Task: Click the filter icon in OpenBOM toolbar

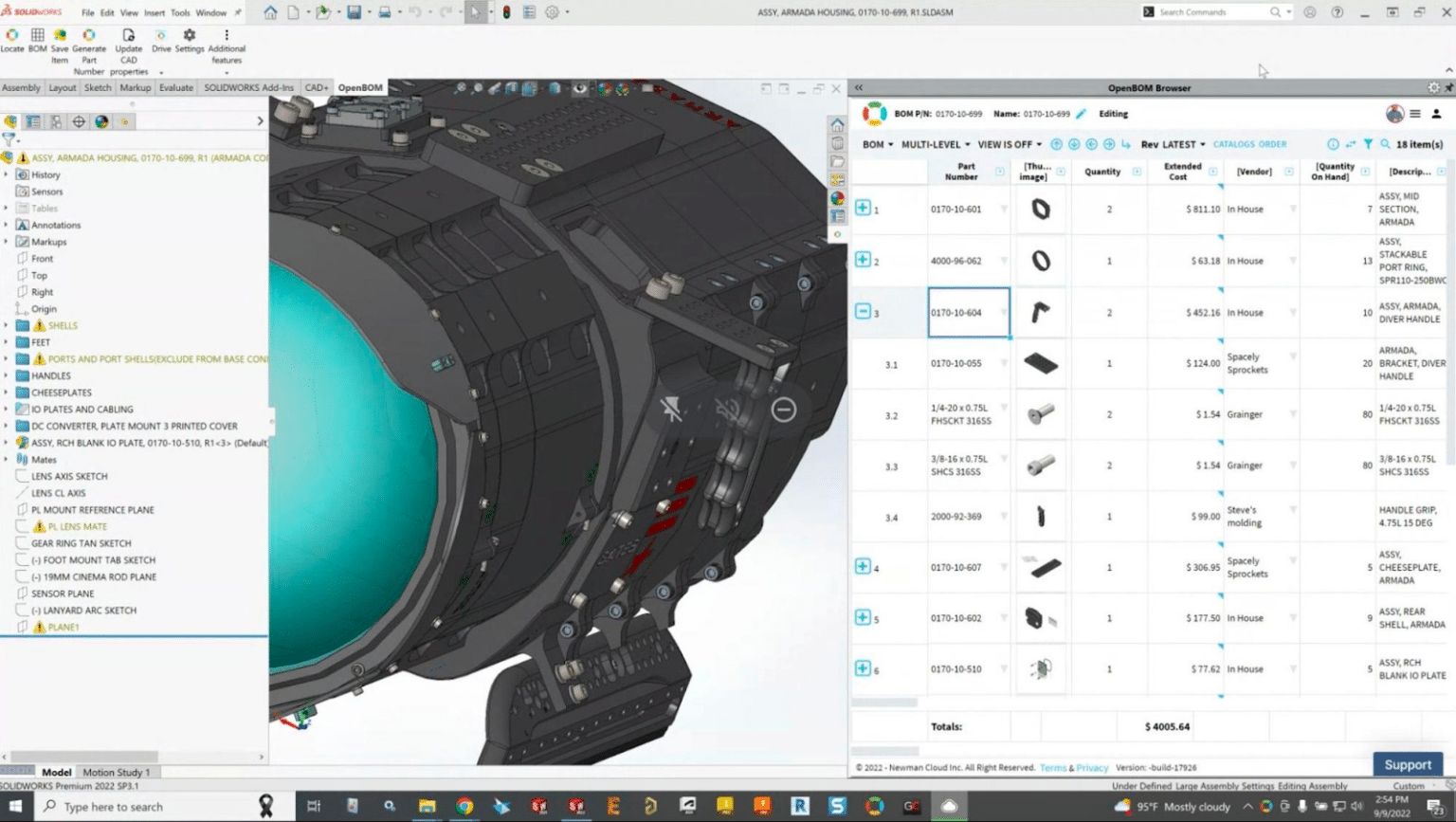Action: [1369, 144]
